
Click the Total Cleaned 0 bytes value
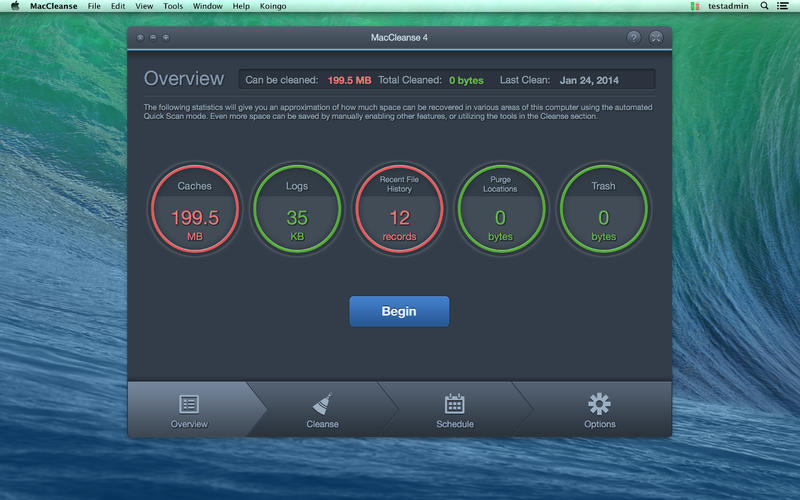(x=466, y=80)
